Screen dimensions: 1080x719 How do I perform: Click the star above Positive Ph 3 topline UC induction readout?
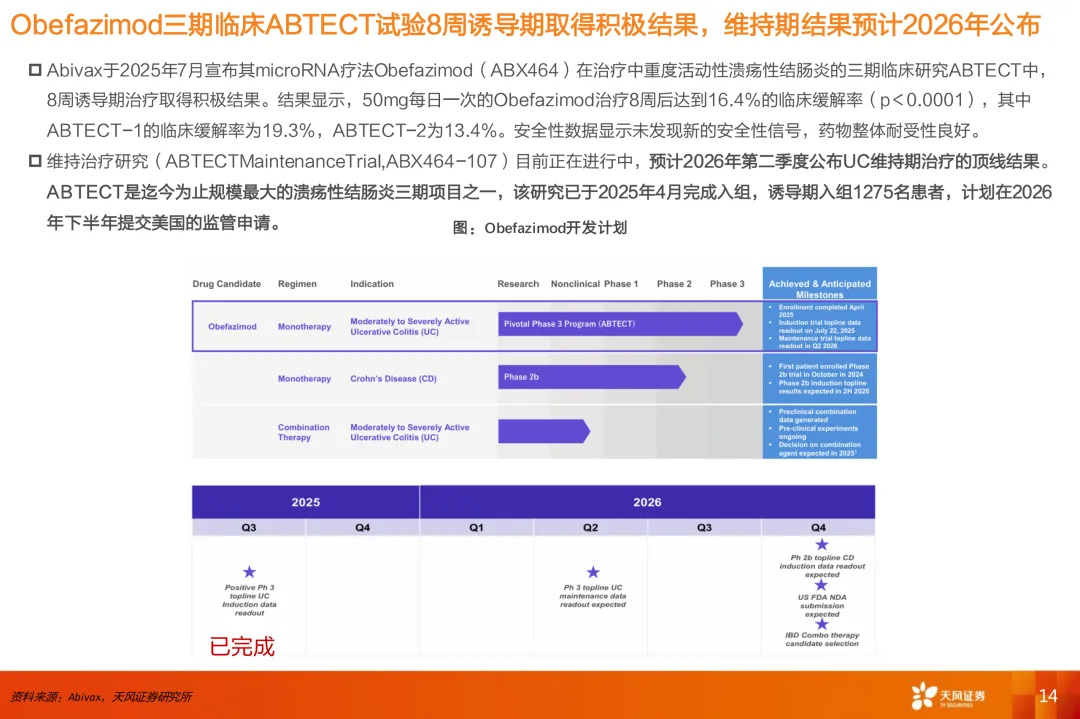click(x=249, y=572)
